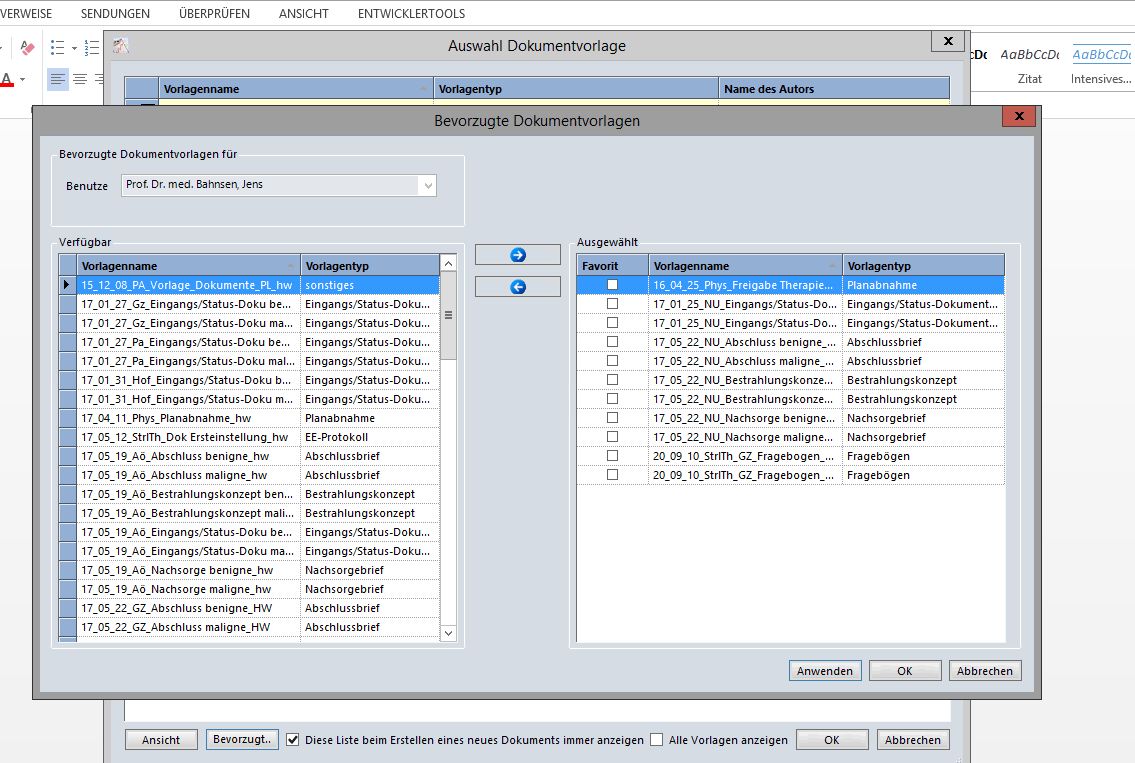Uncheck 'Diese Liste beim Erstellen' checkbox

tap(293, 740)
